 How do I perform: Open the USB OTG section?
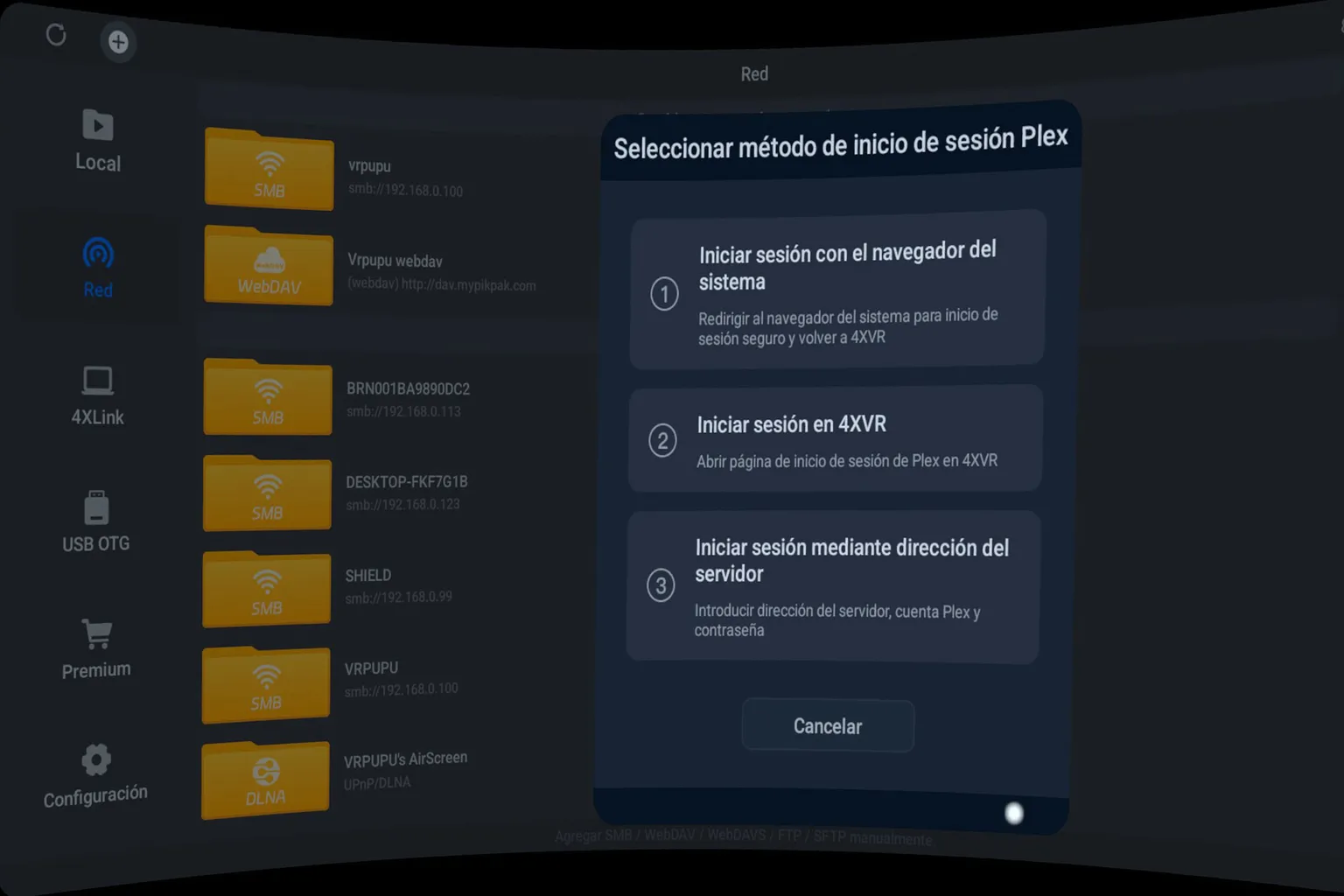click(x=96, y=522)
